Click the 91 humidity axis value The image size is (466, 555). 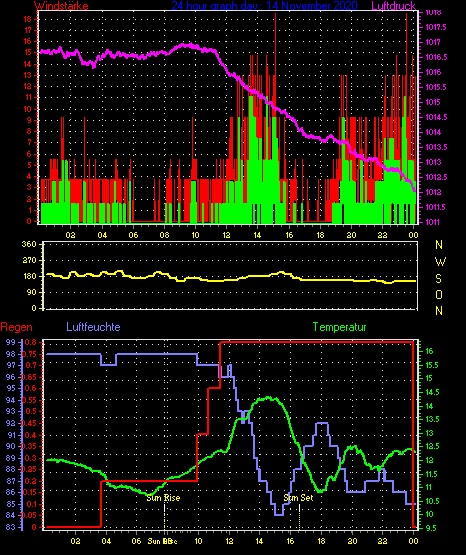point(11,435)
